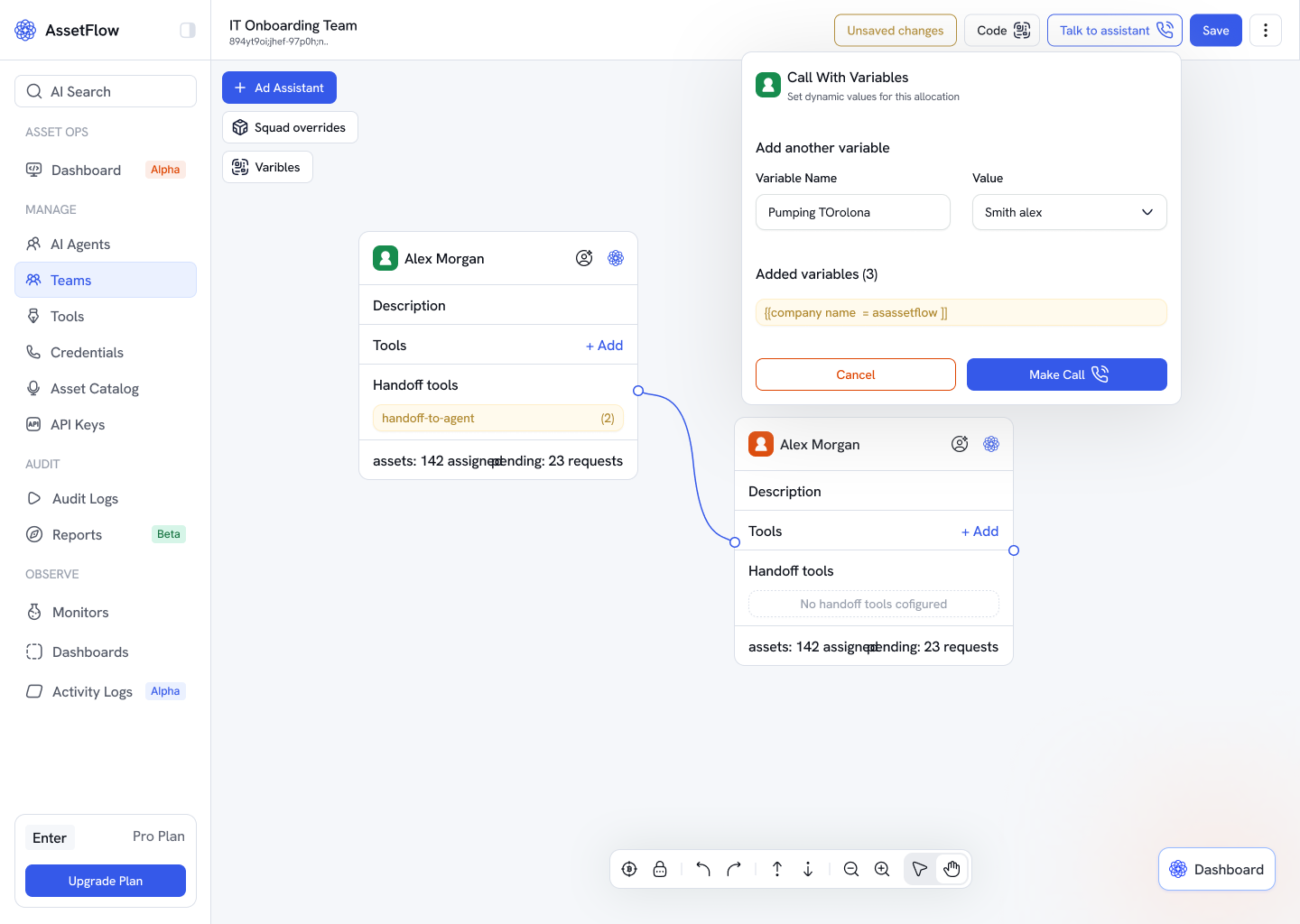The width and height of the screenshot is (1300, 924).
Task: Open the Varibles panel button
Action: (267, 167)
